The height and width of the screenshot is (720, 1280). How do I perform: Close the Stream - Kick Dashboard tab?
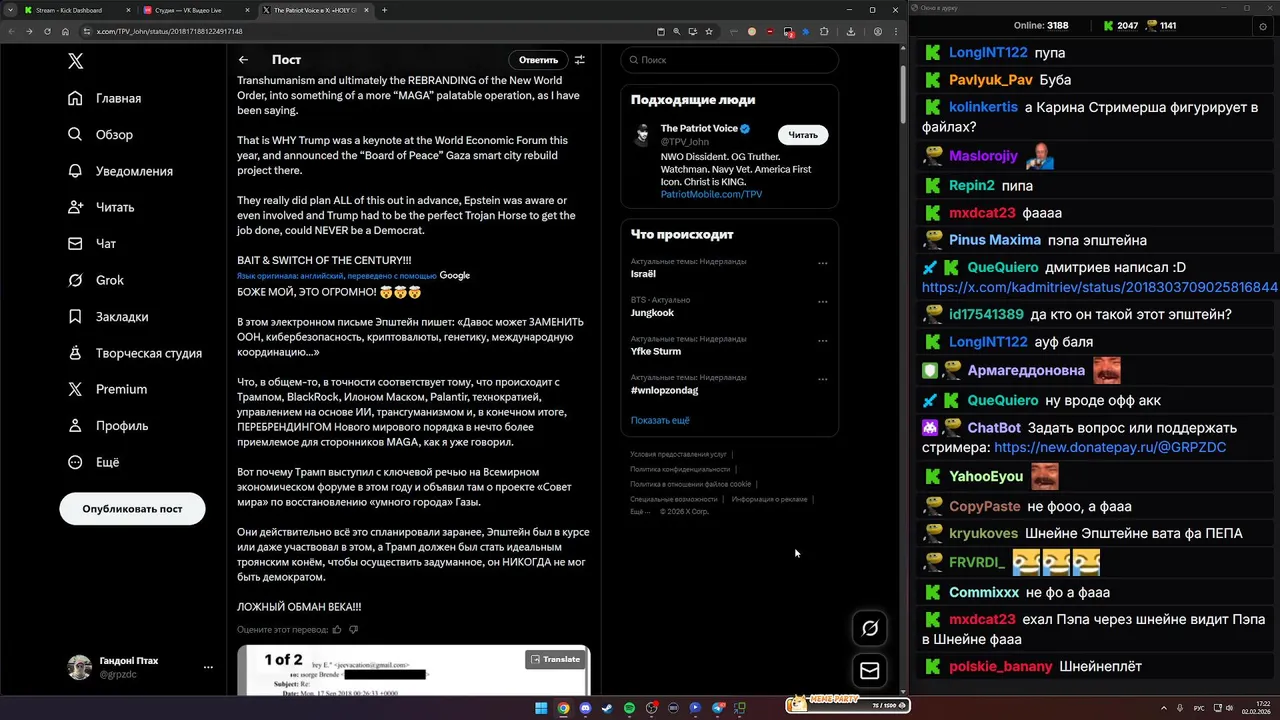pos(129,10)
